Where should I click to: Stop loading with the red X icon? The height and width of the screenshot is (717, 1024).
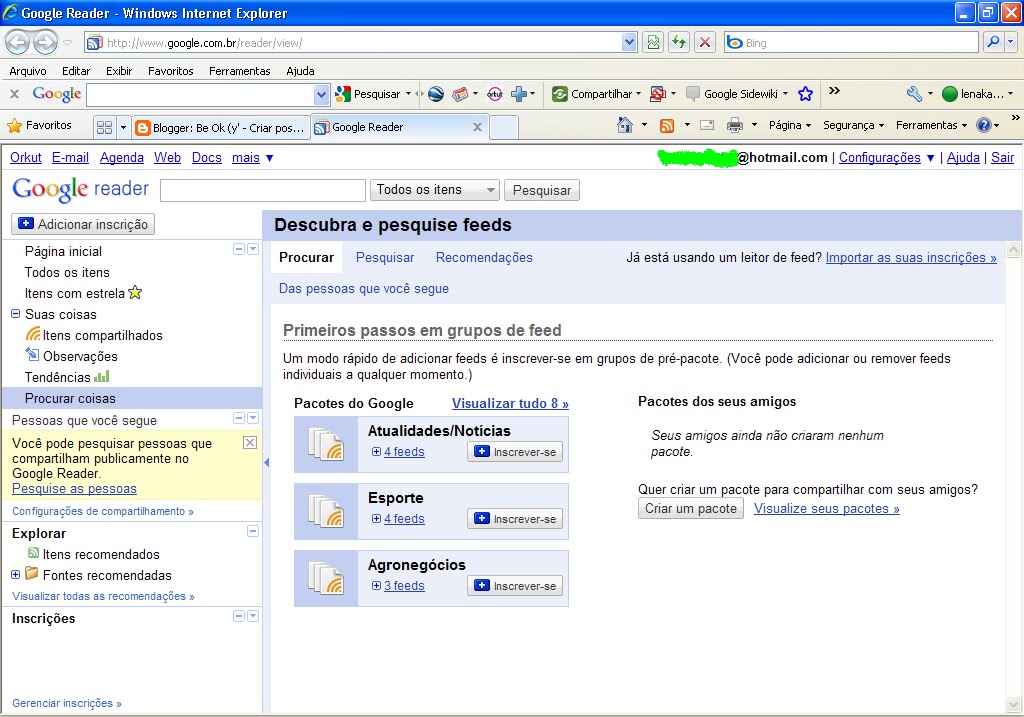coord(705,42)
